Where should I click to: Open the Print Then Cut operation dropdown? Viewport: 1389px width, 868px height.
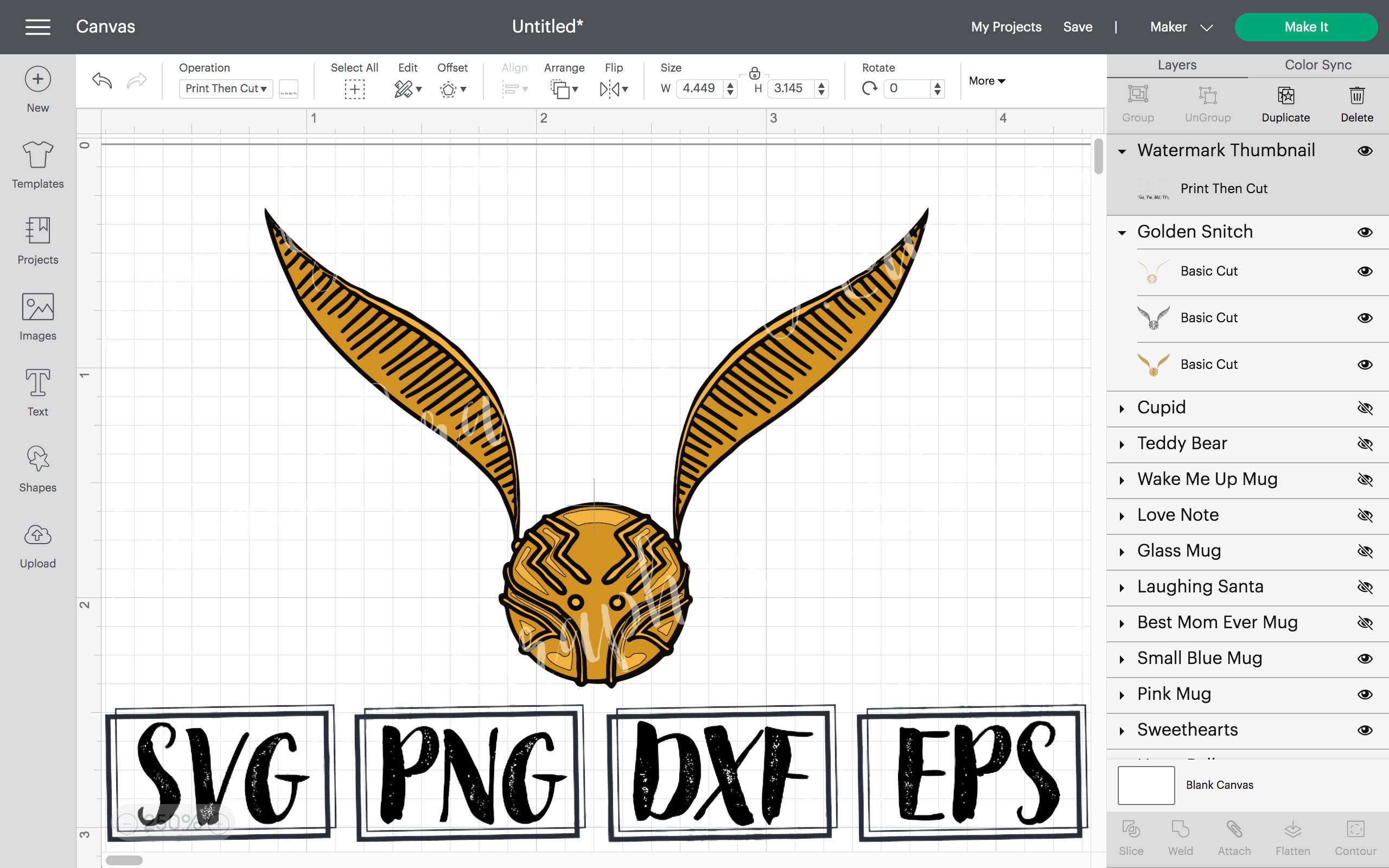(x=225, y=88)
